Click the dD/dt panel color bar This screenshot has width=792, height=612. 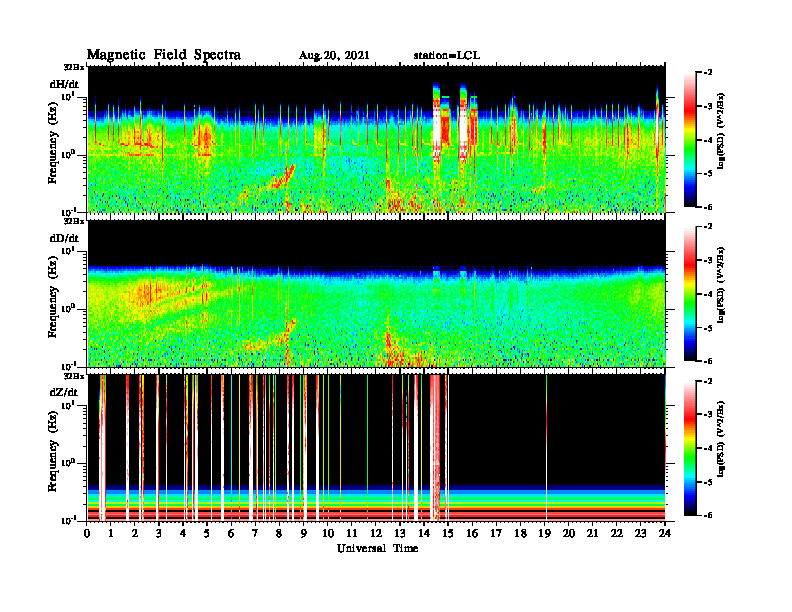pos(690,294)
